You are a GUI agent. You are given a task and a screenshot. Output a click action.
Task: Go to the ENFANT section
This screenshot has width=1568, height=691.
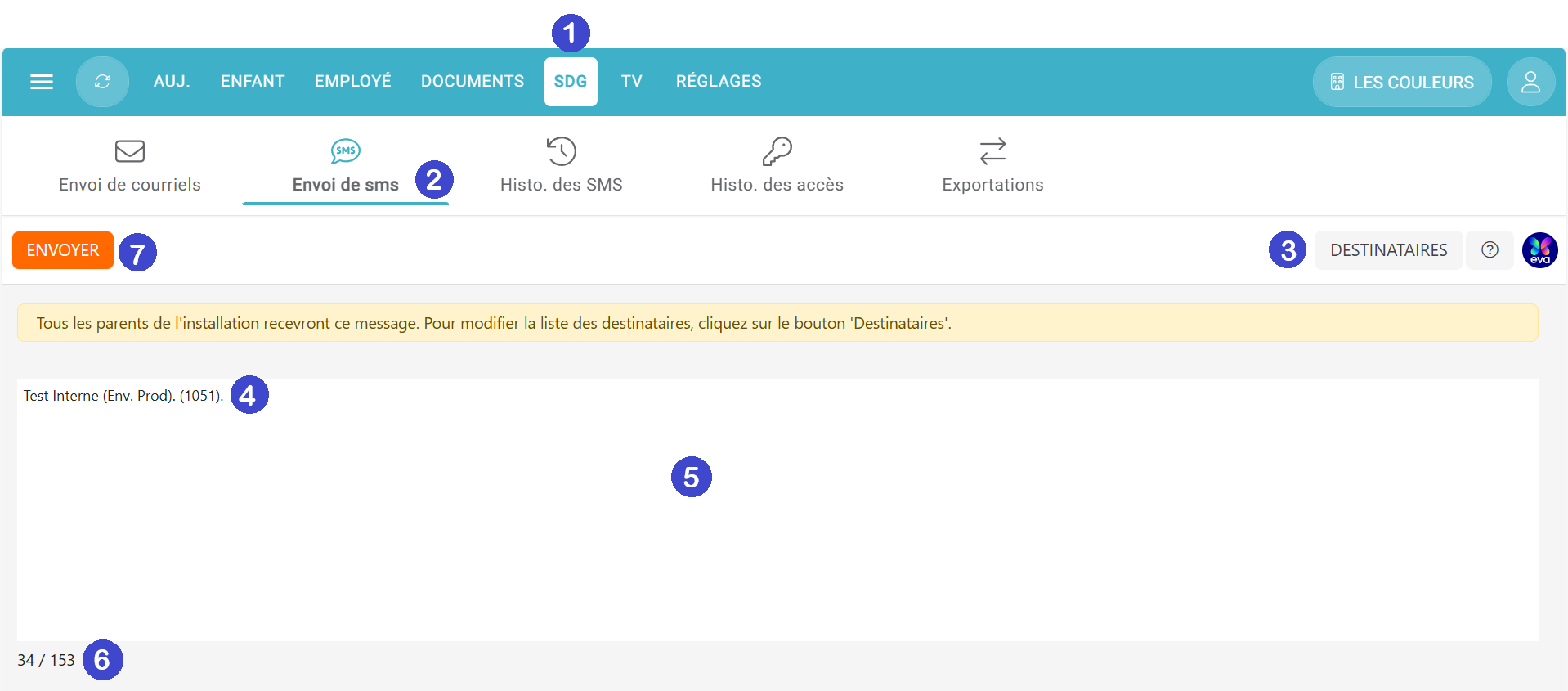253,82
